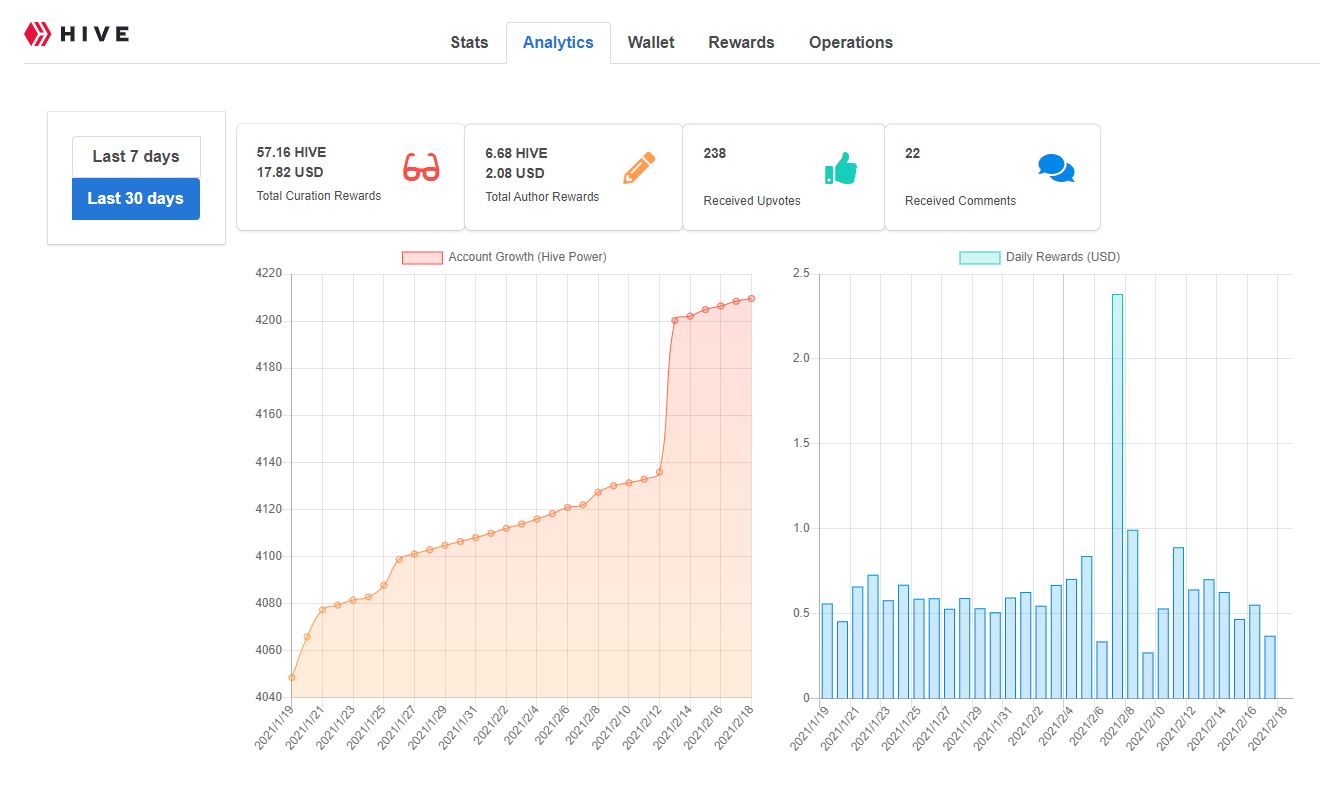Click the orange pencil author rewards icon
The height and width of the screenshot is (798, 1343).
pyautogui.click(x=639, y=168)
